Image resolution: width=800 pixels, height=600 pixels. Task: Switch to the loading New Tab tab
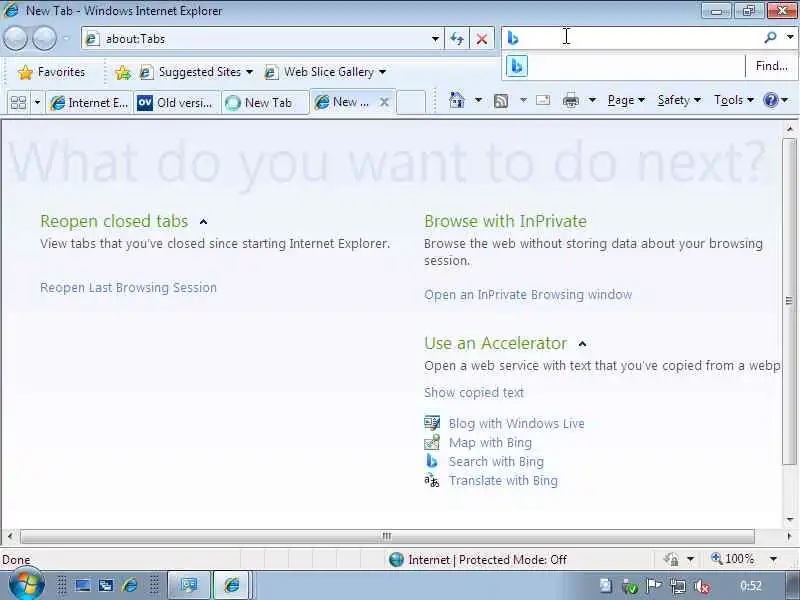click(264, 103)
